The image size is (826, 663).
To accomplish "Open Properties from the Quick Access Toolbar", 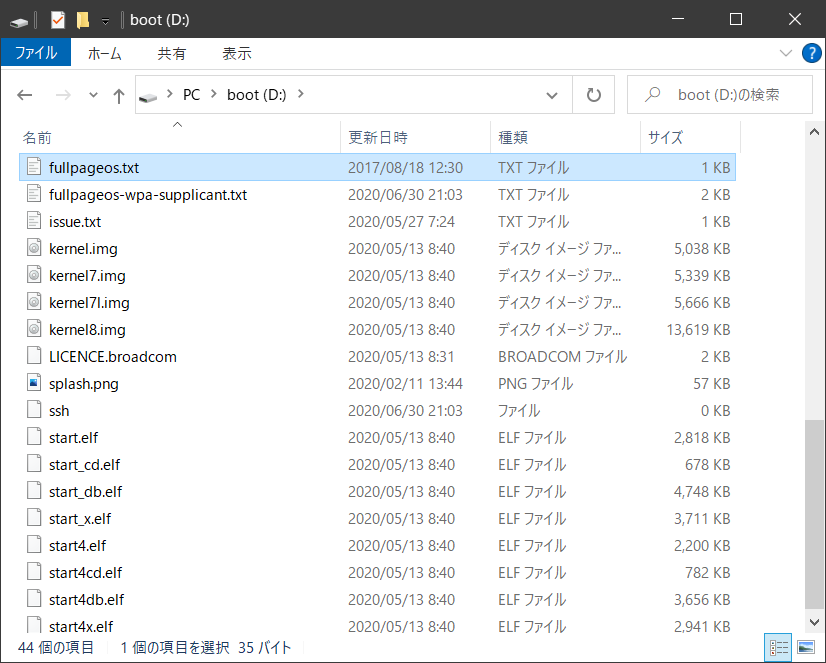I will tap(57, 19).
